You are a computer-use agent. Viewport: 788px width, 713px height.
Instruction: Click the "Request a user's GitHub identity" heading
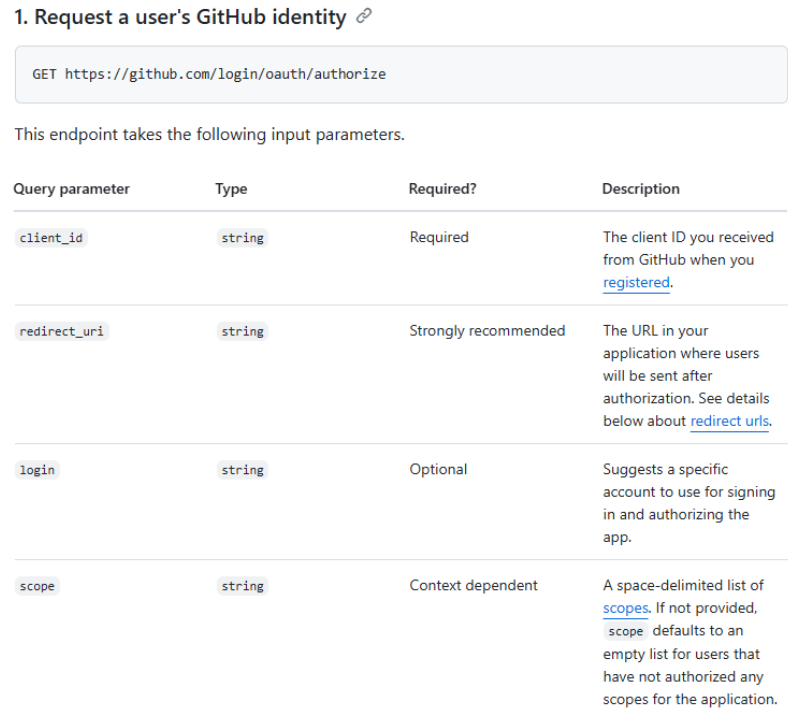180,17
